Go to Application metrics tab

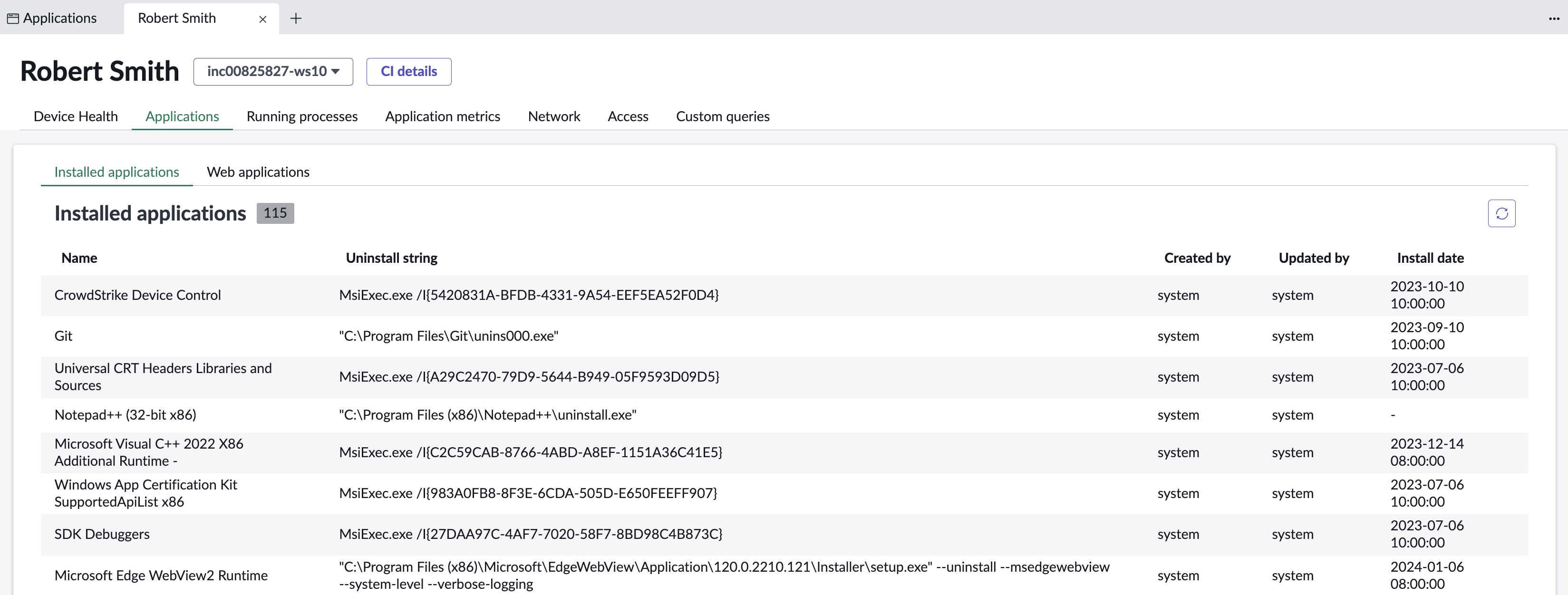click(x=443, y=116)
